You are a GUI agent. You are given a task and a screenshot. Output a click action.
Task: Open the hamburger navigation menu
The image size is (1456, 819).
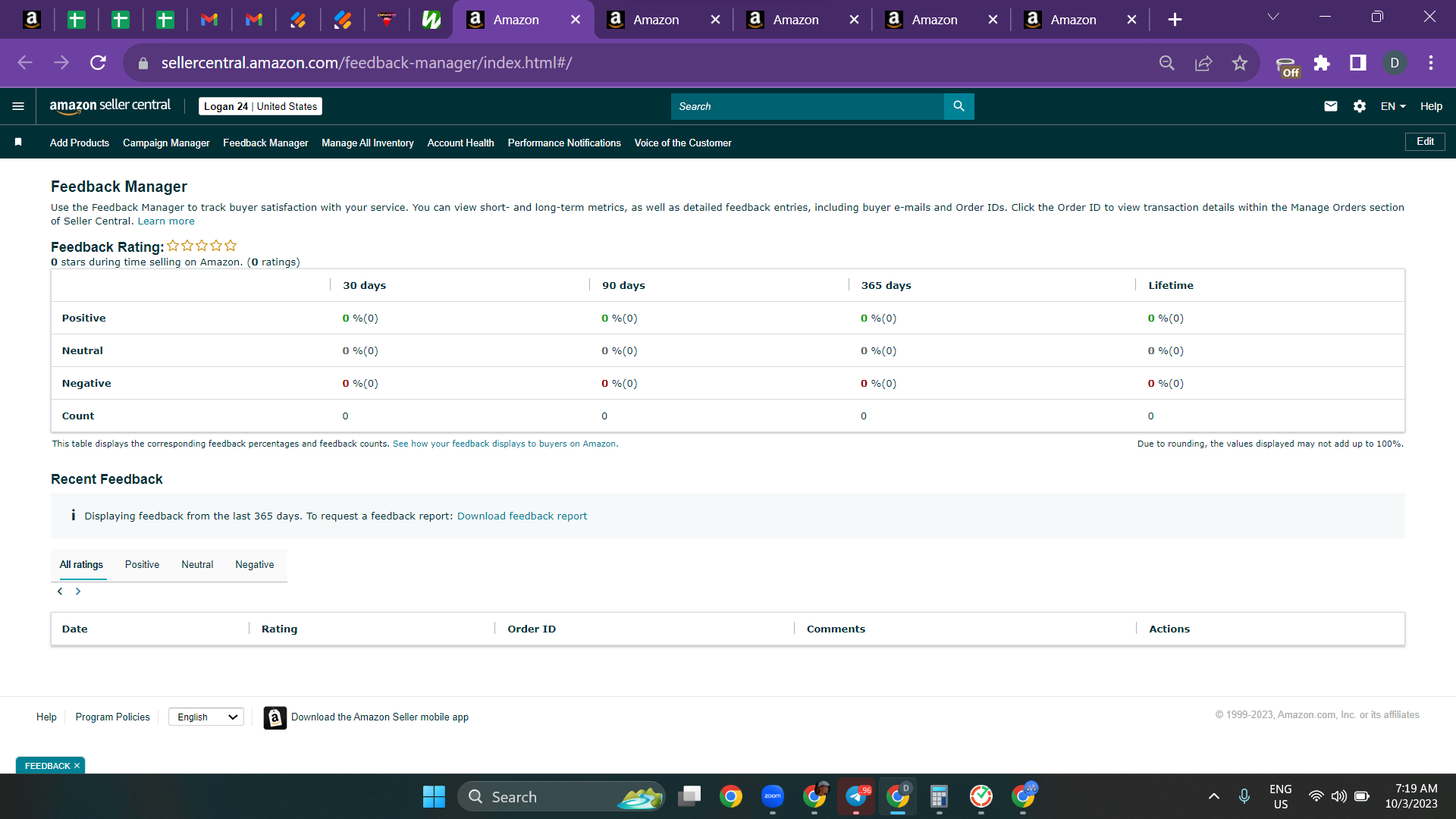(18, 106)
